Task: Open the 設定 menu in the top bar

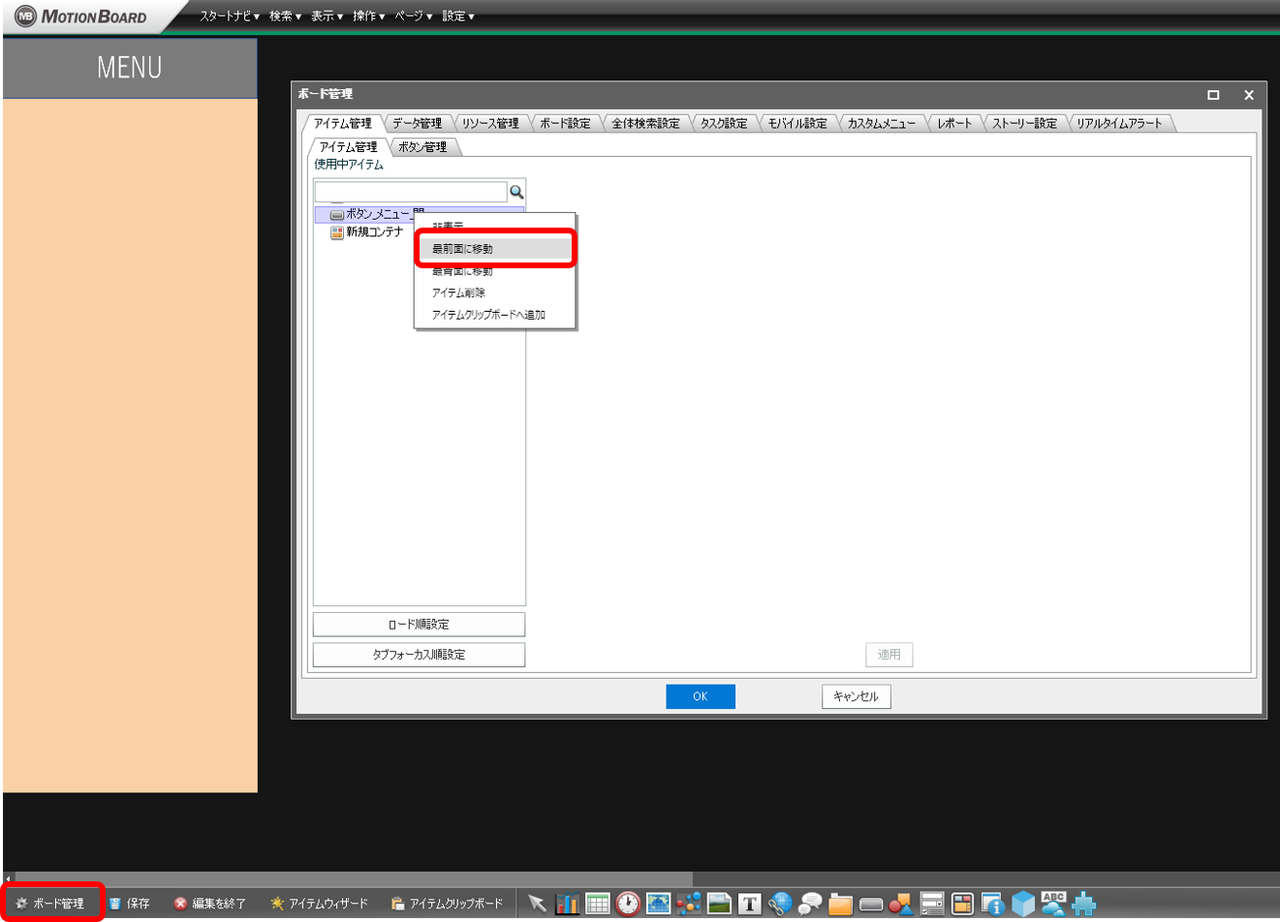Action: (x=456, y=16)
